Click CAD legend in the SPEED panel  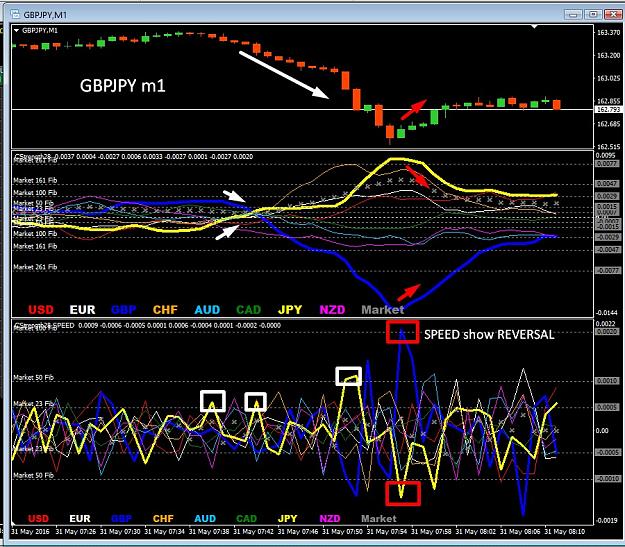246,518
